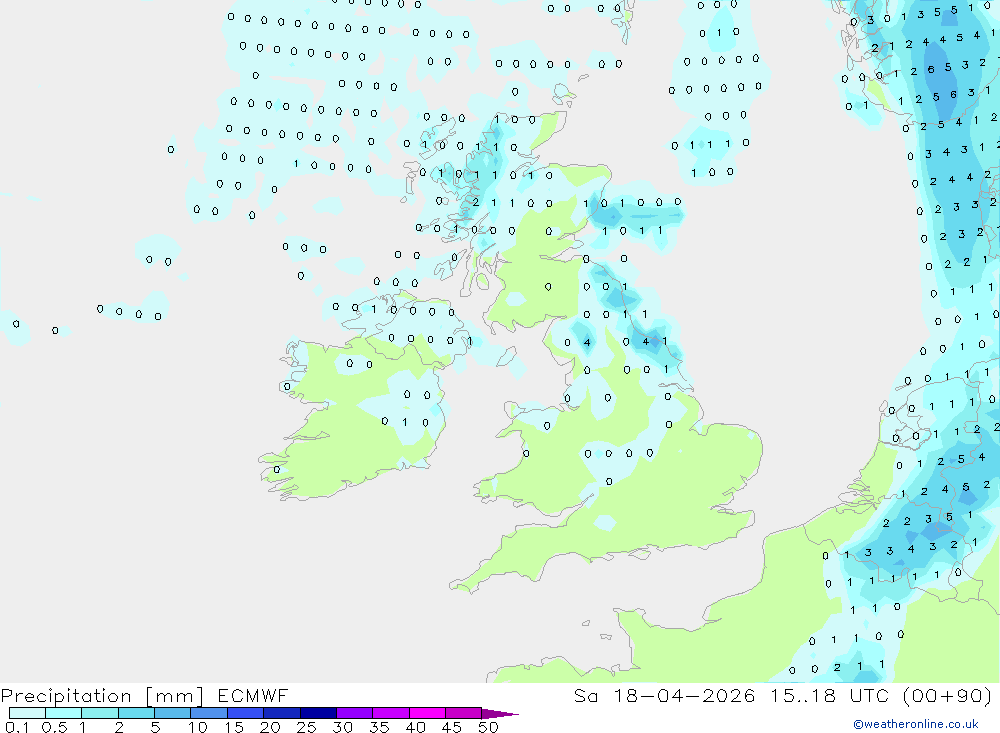Select the "ECMWF" model label

[253, 695]
